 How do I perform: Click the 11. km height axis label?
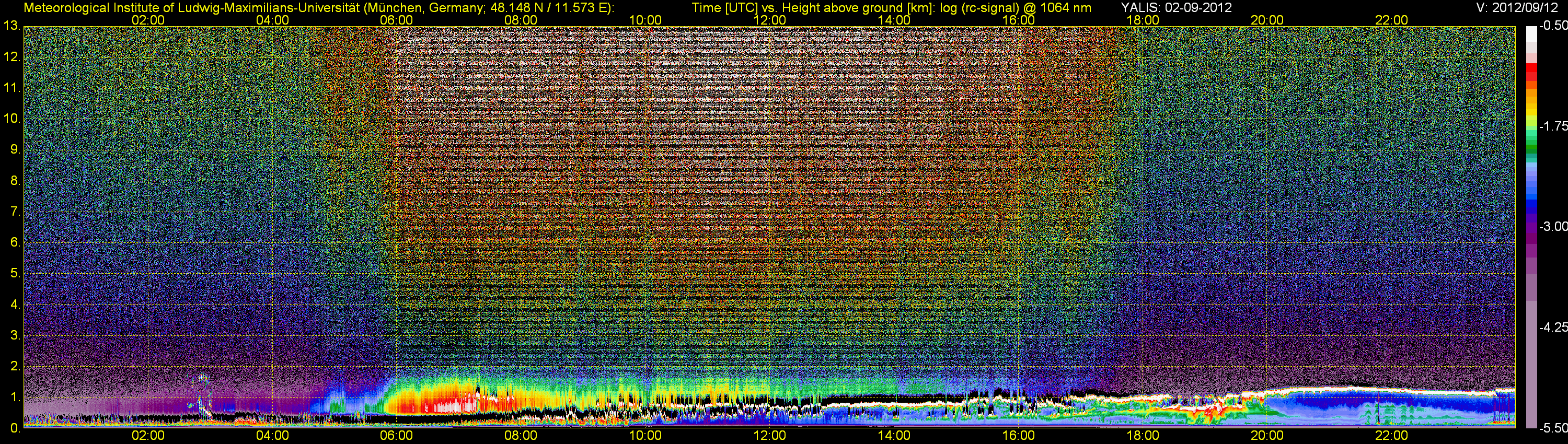[x=11, y=88]
